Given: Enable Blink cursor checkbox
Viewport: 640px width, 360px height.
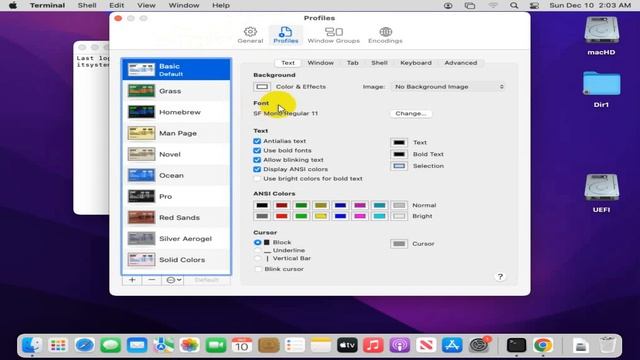Looking at the screenshot, I should coord(258,269).
